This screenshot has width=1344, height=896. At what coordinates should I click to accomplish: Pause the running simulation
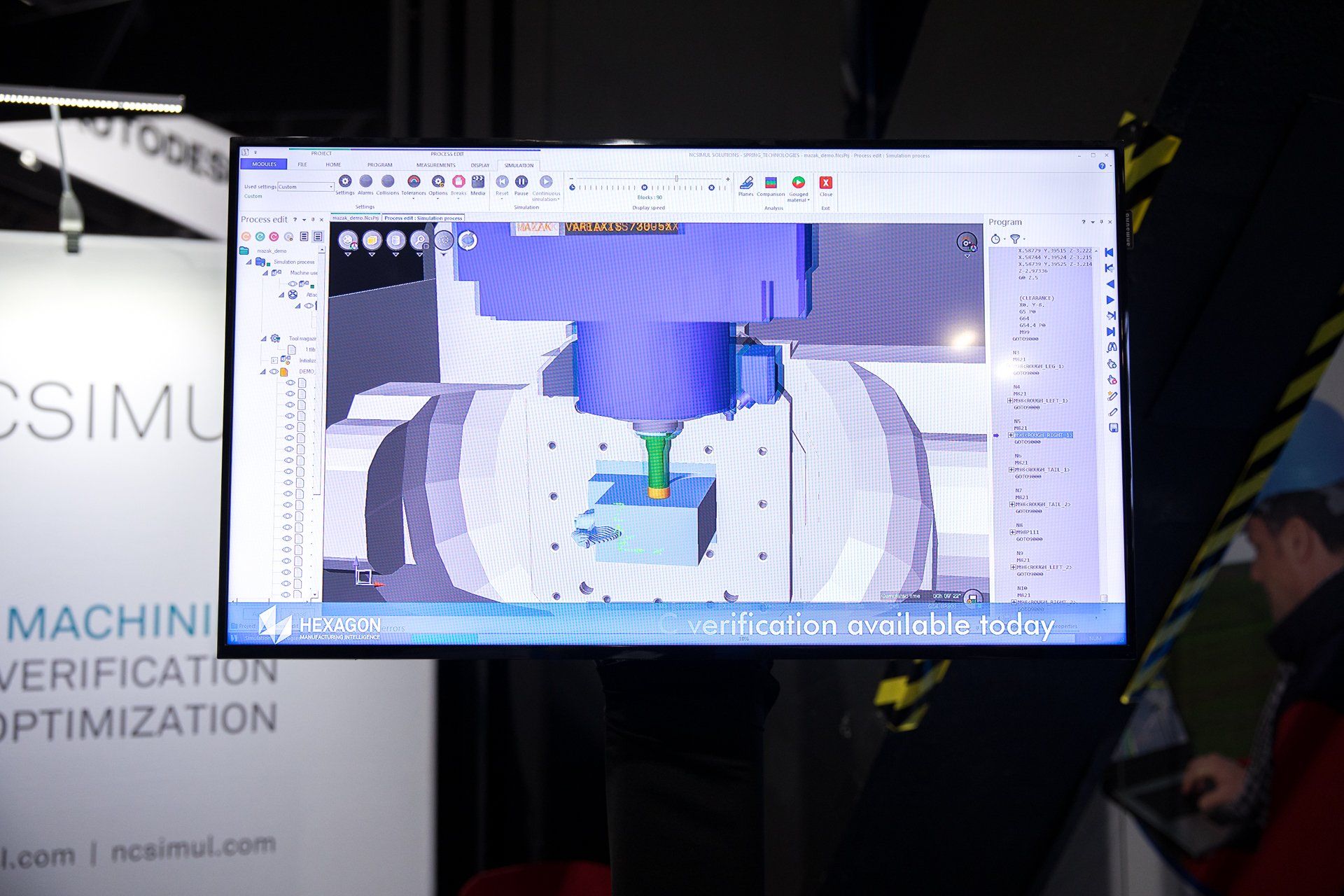coord(521,183)
